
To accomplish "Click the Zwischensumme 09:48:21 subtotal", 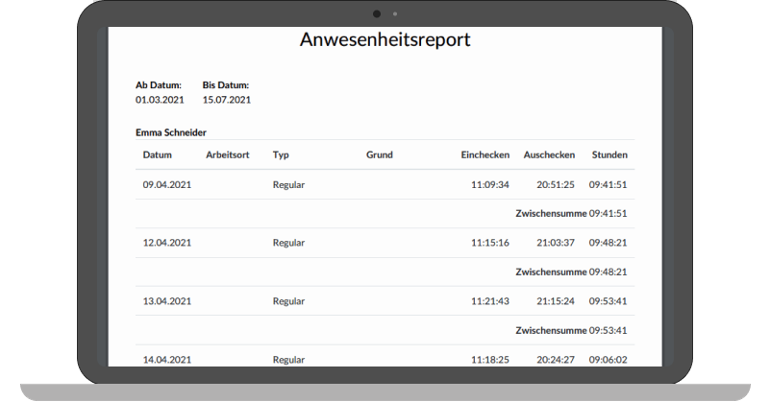I will (x=571, y=272).
